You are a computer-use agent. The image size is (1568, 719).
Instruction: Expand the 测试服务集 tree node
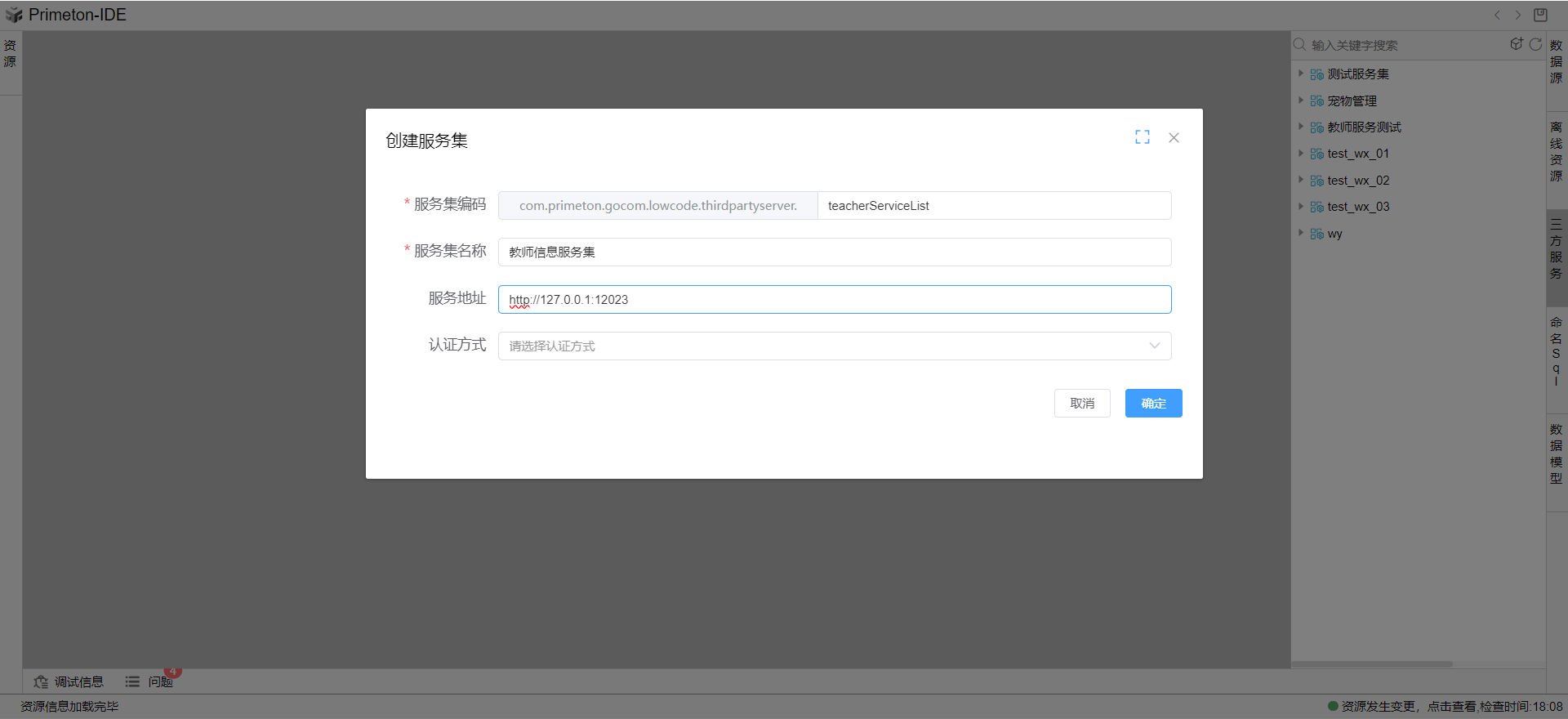(x=1301, y=74)
